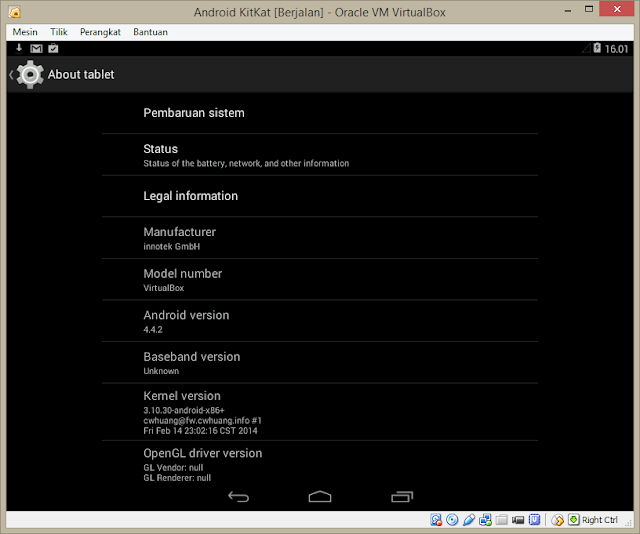
Task: Click the About tablet title
Action: click(x=81, y=74)
